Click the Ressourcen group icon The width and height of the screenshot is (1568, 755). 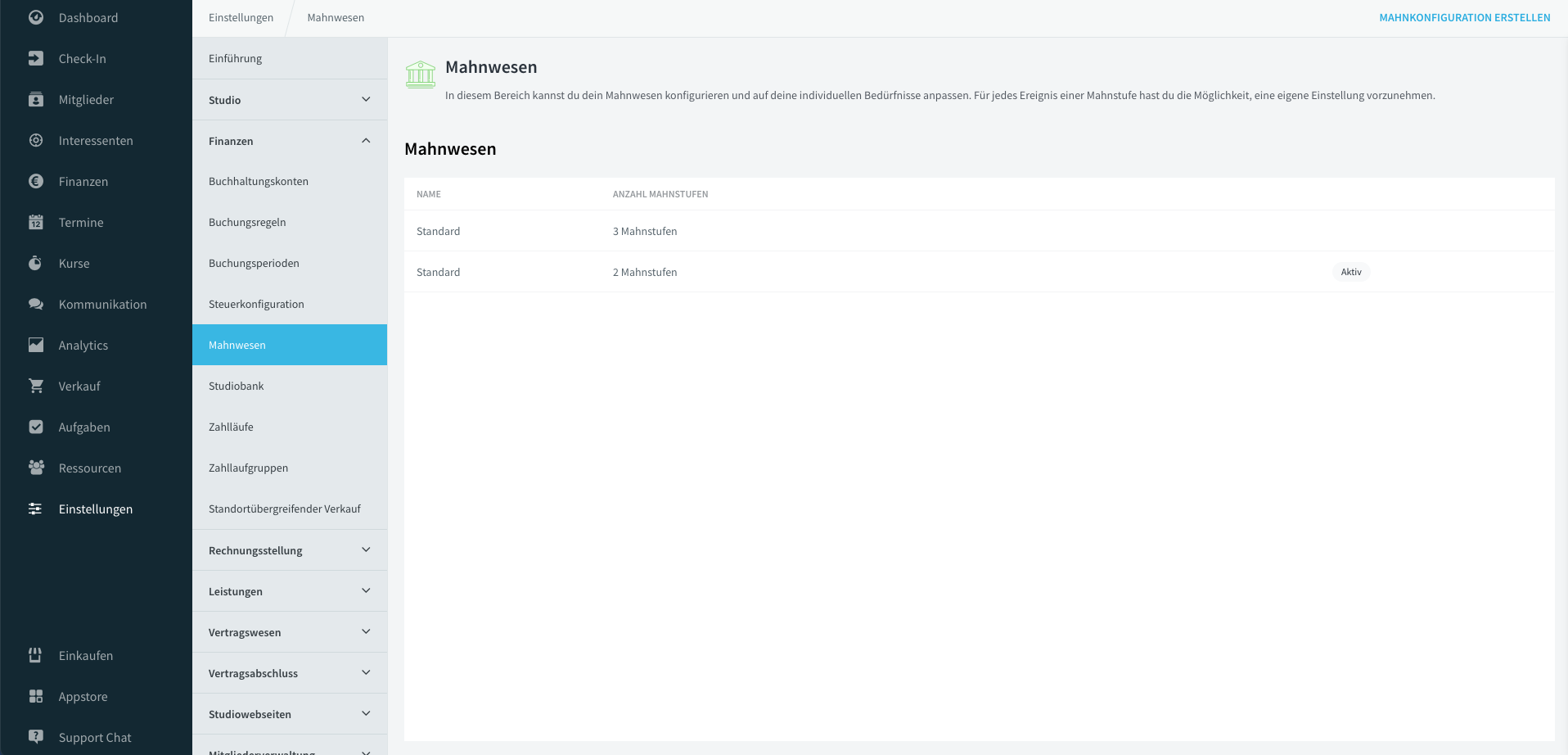[36, 468]
